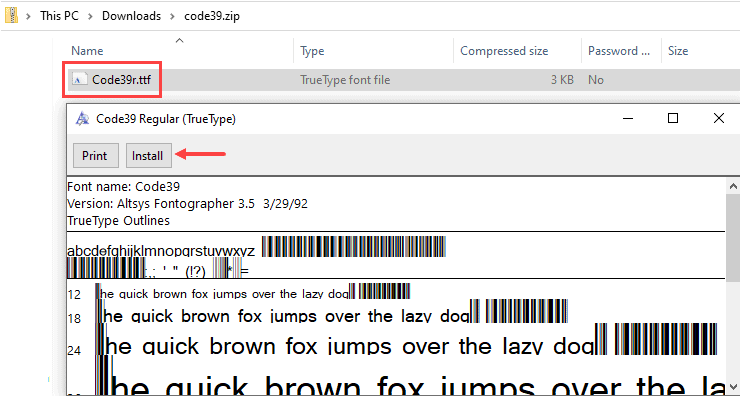The image size is (740, 396).
Task: Click the 18 point sample label
Action: (74, 319)
